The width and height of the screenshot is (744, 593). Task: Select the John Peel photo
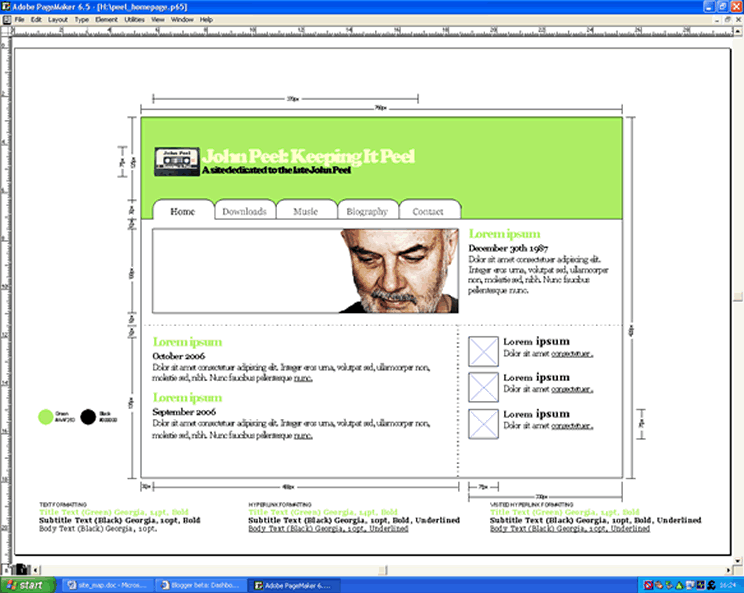pyautogui.click(x=399, y=271)
